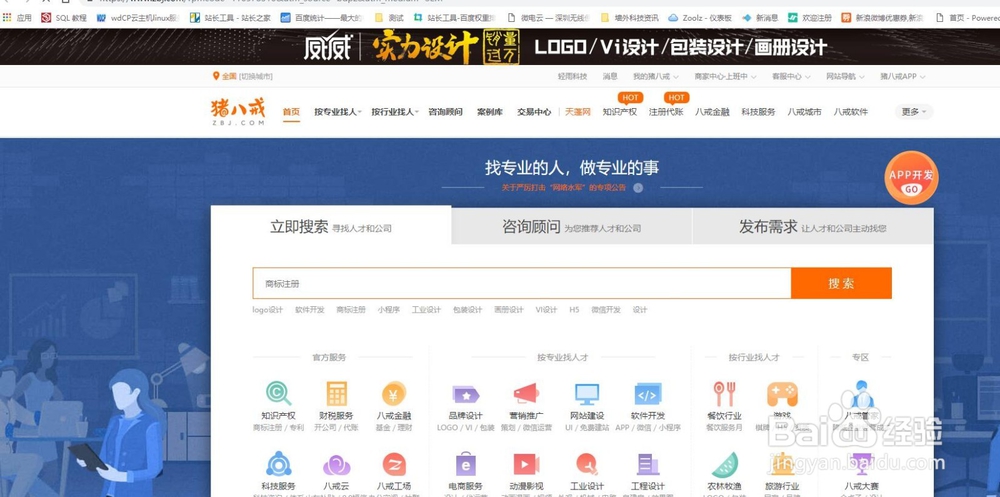
Task: Open the 站长工具 - 站长之家 bookmark
Action: point(230,18)
